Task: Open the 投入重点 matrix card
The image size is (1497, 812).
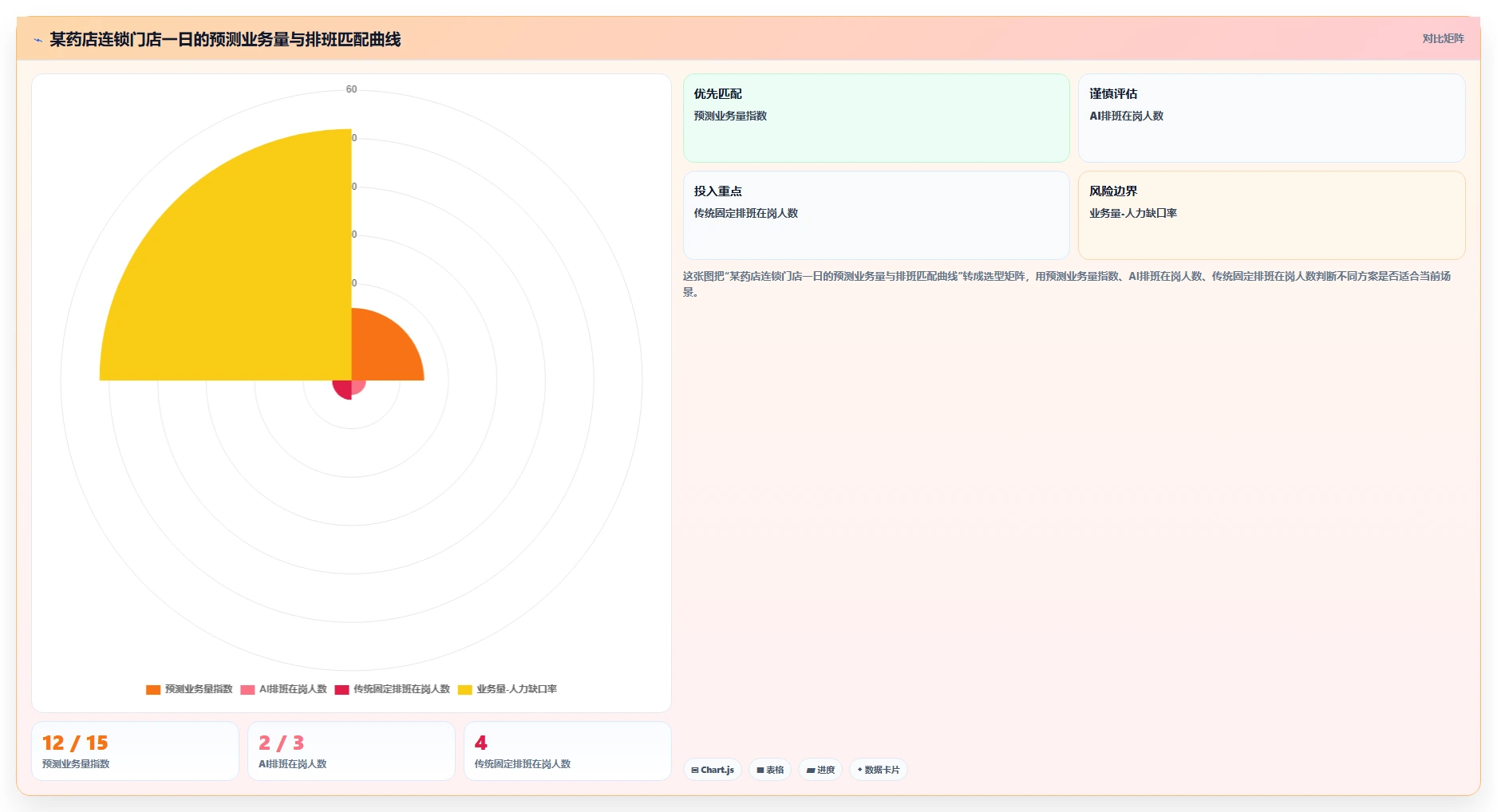Action: (x=876, y=215)
